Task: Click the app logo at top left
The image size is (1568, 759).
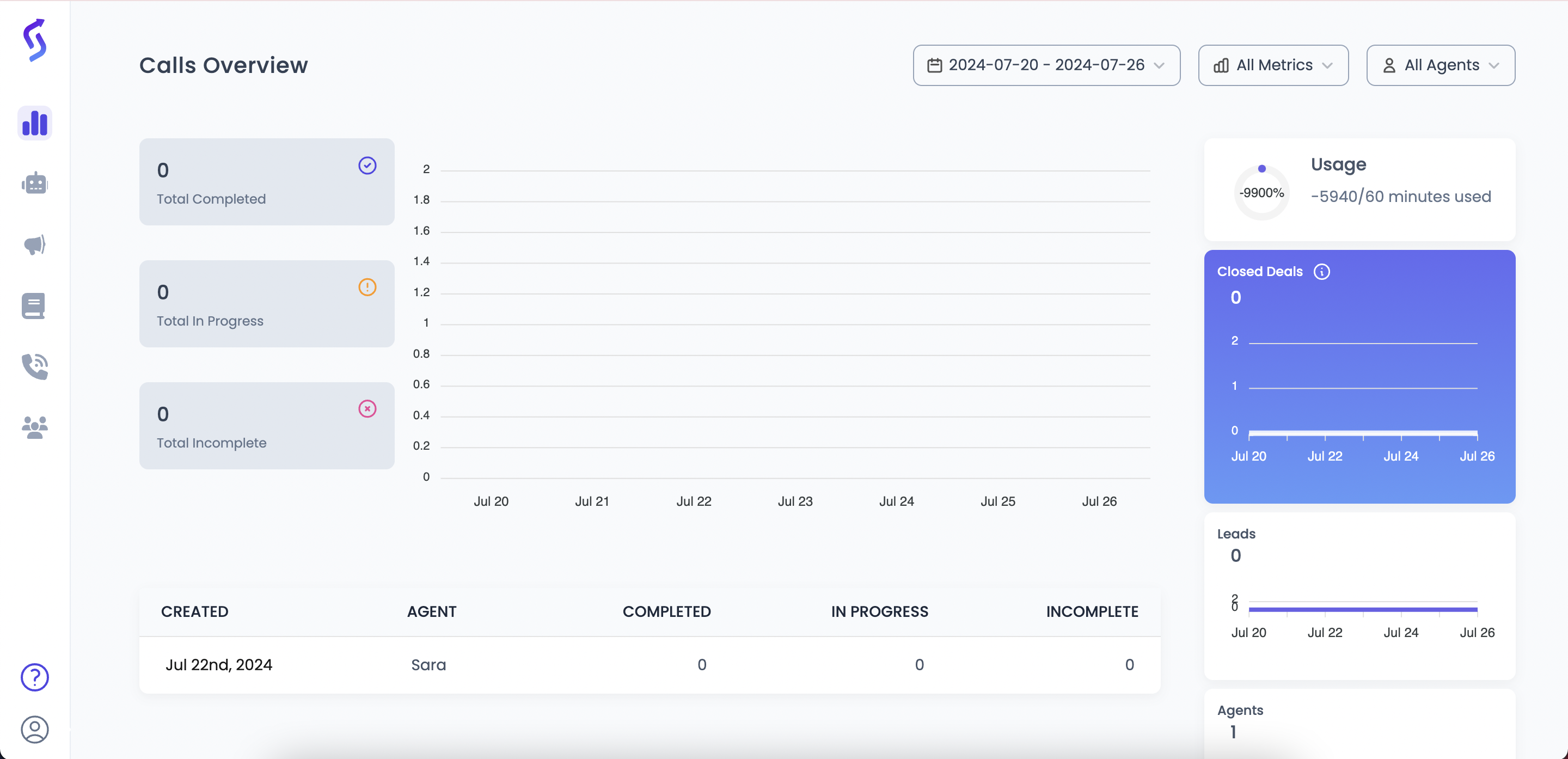Action: [x=35, y=40]
